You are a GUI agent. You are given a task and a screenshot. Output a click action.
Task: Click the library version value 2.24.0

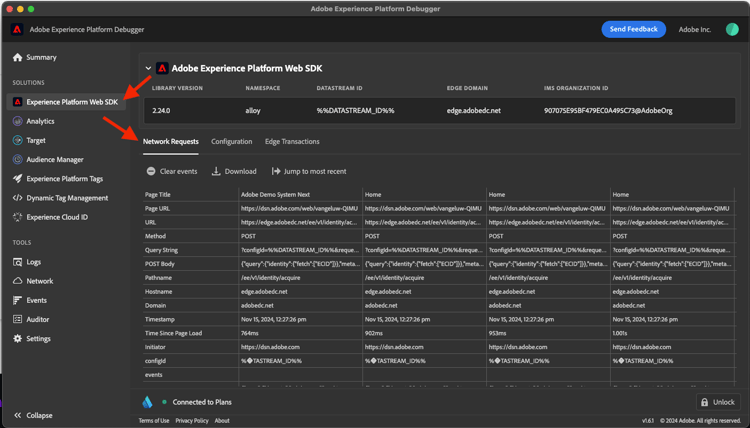[161, 110]
